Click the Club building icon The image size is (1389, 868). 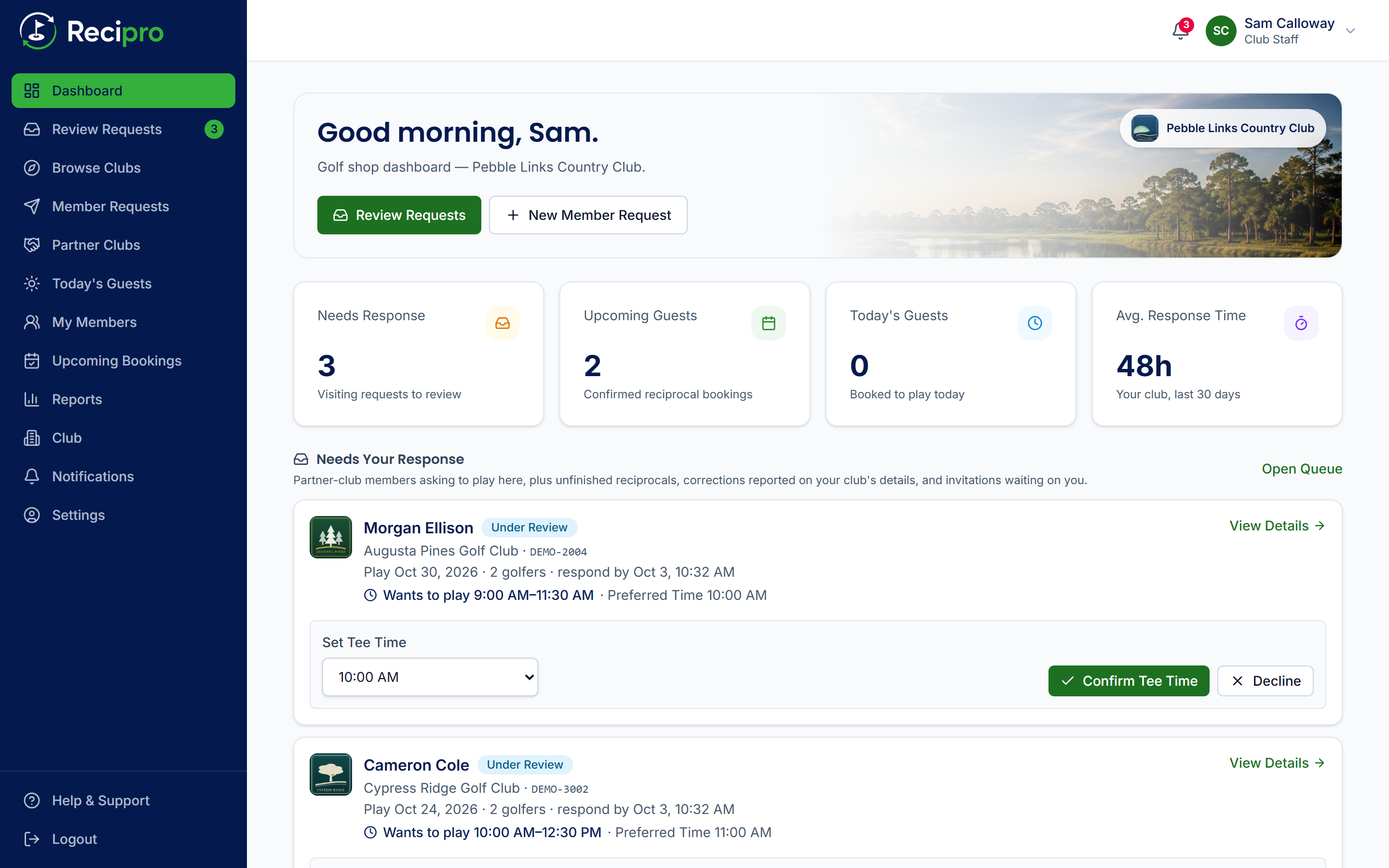click(31, 437)
